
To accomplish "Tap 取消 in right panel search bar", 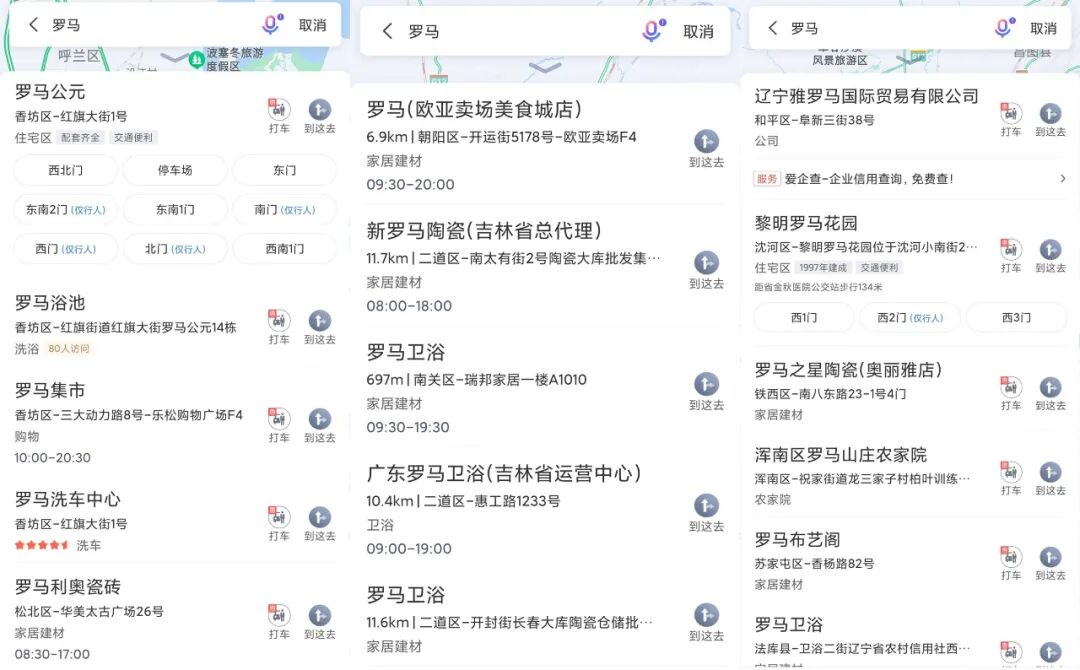I will pyautogui.click(x=1043, y=28).
